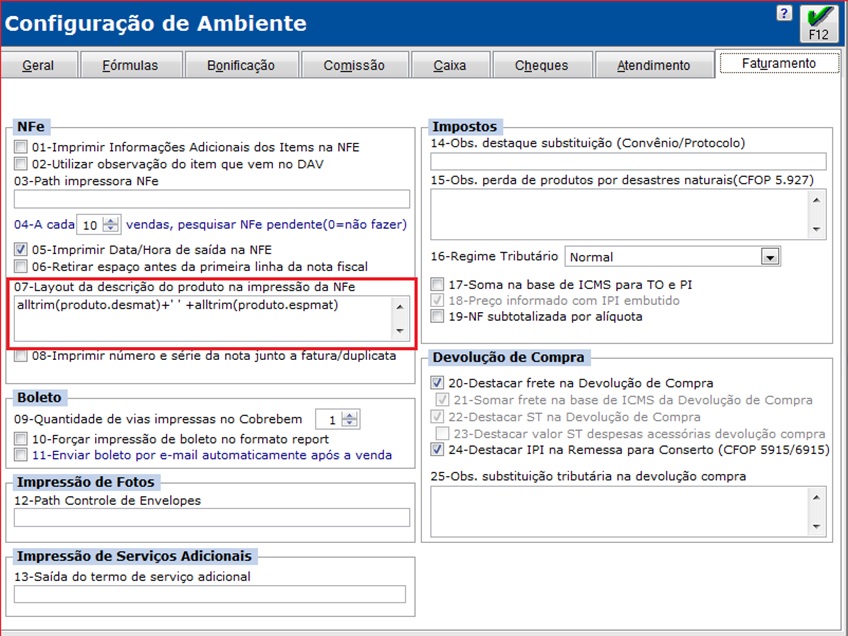Decrease the 09-Quantidade de vias spinner value
The image size is (848, 636).
click(350, 424)
